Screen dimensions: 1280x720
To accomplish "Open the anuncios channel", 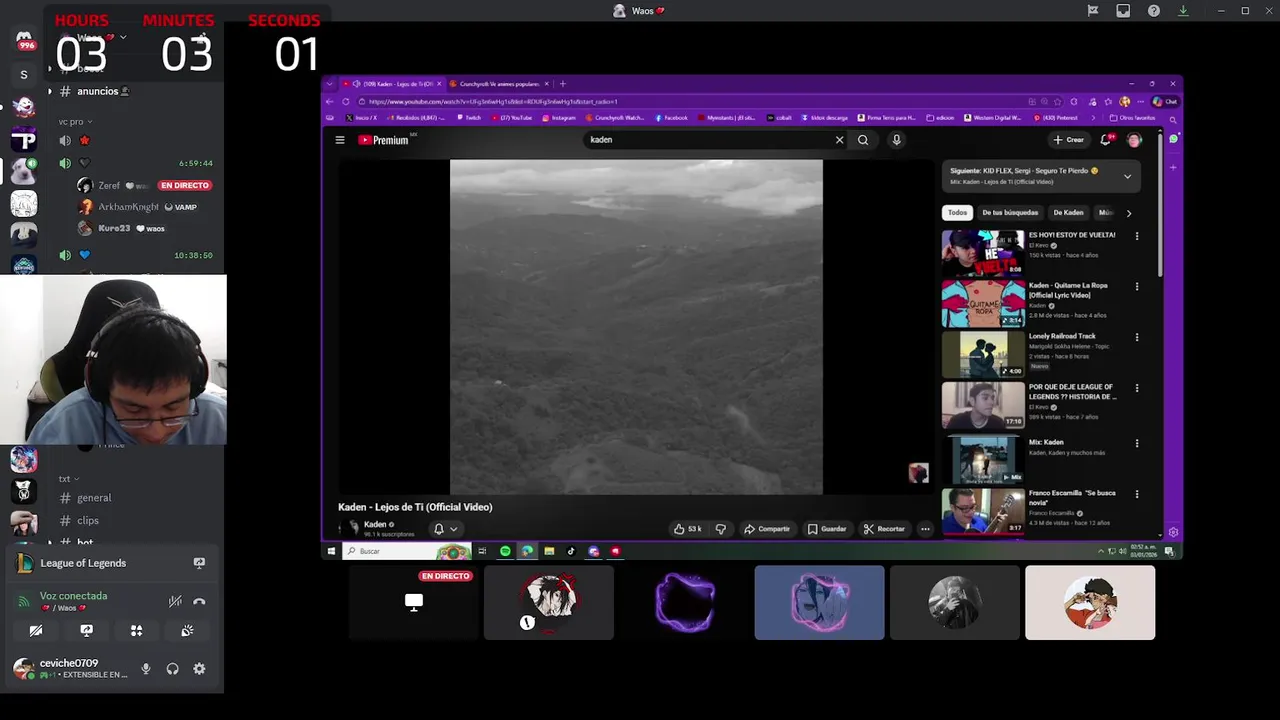I will pos(98,91).
